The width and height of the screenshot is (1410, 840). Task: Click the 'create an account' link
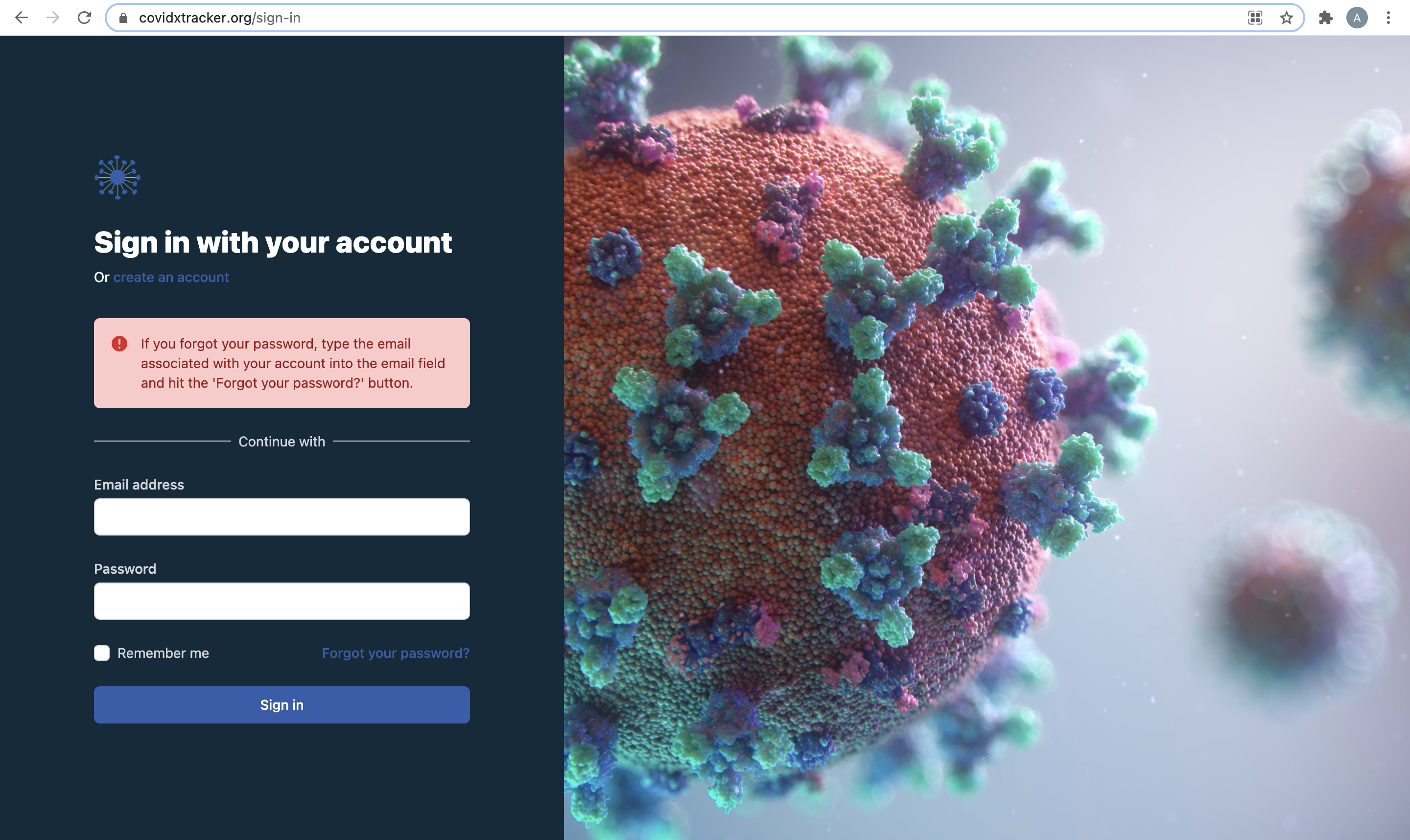(171, 278)
